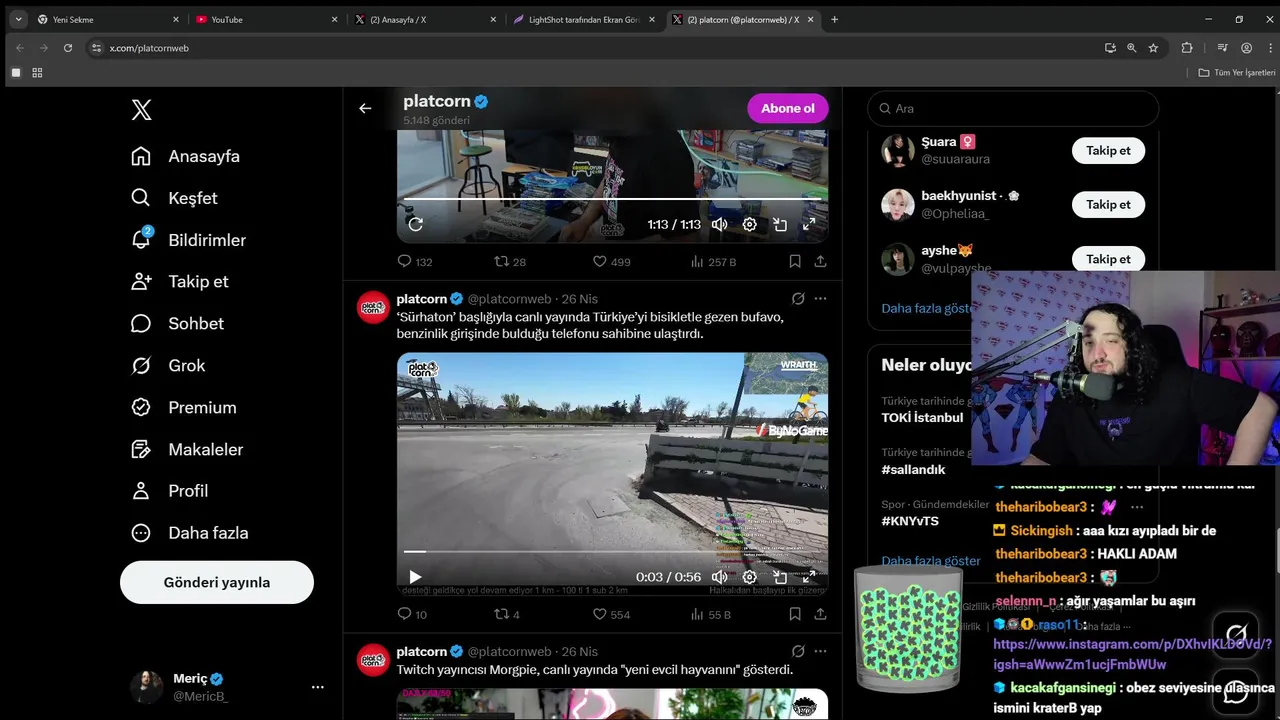Open more options on Morgpie post
This screenshot has height=720, width=1280.
(820, 651)
